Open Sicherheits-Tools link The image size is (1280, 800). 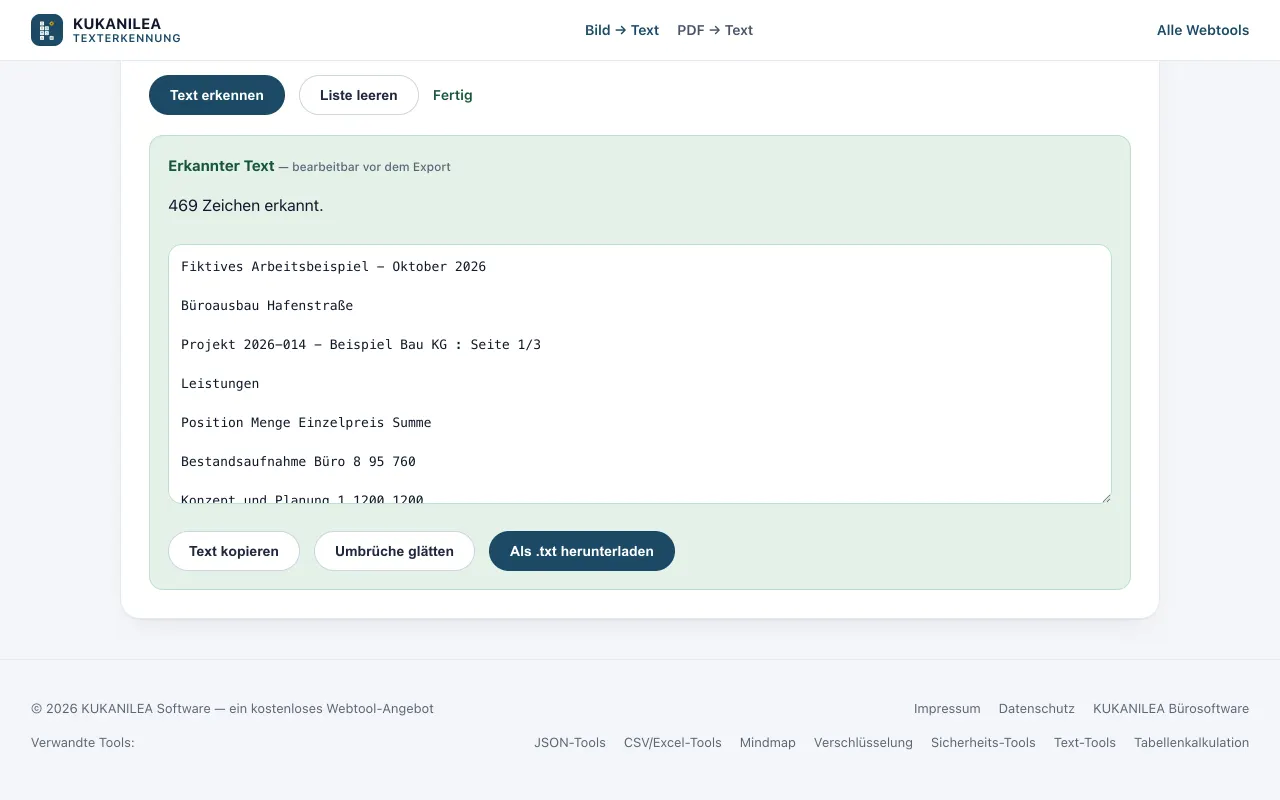click(x=983, y=742)
